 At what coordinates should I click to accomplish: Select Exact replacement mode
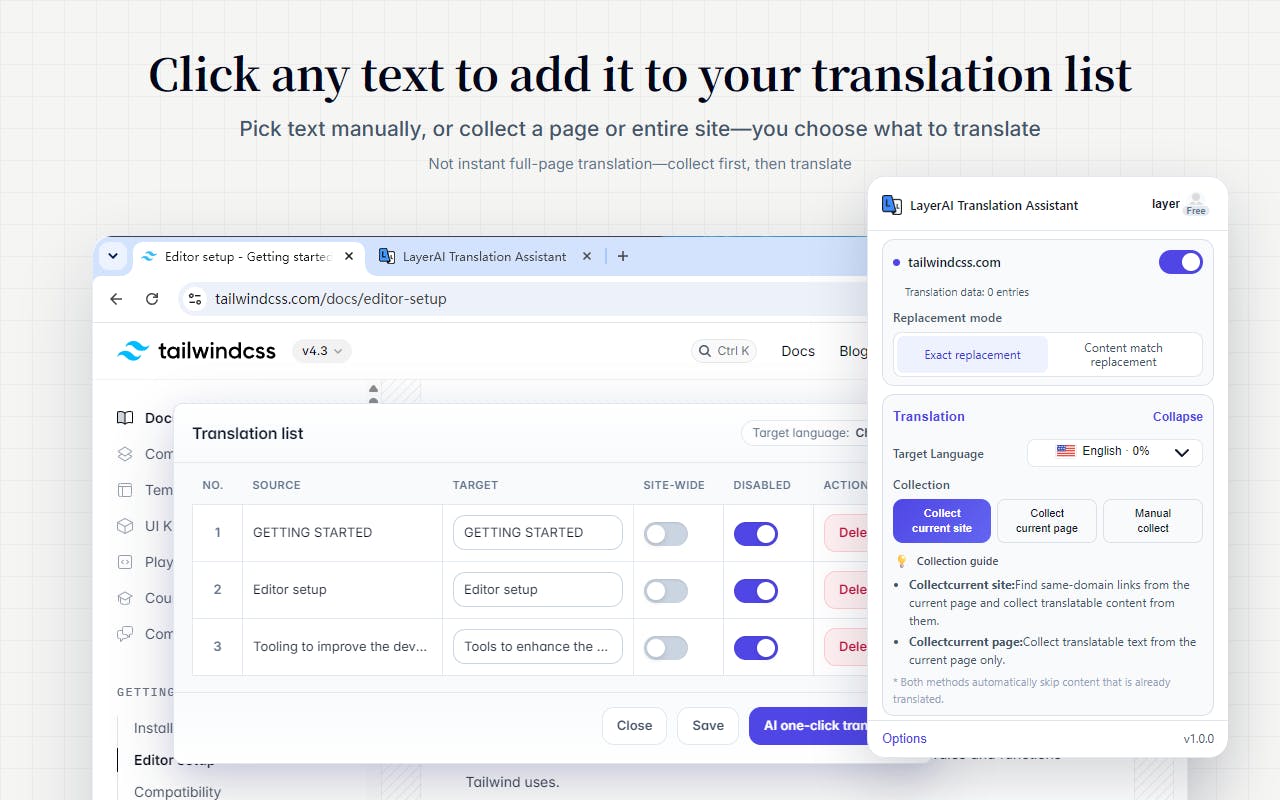[x=972, y=355]
